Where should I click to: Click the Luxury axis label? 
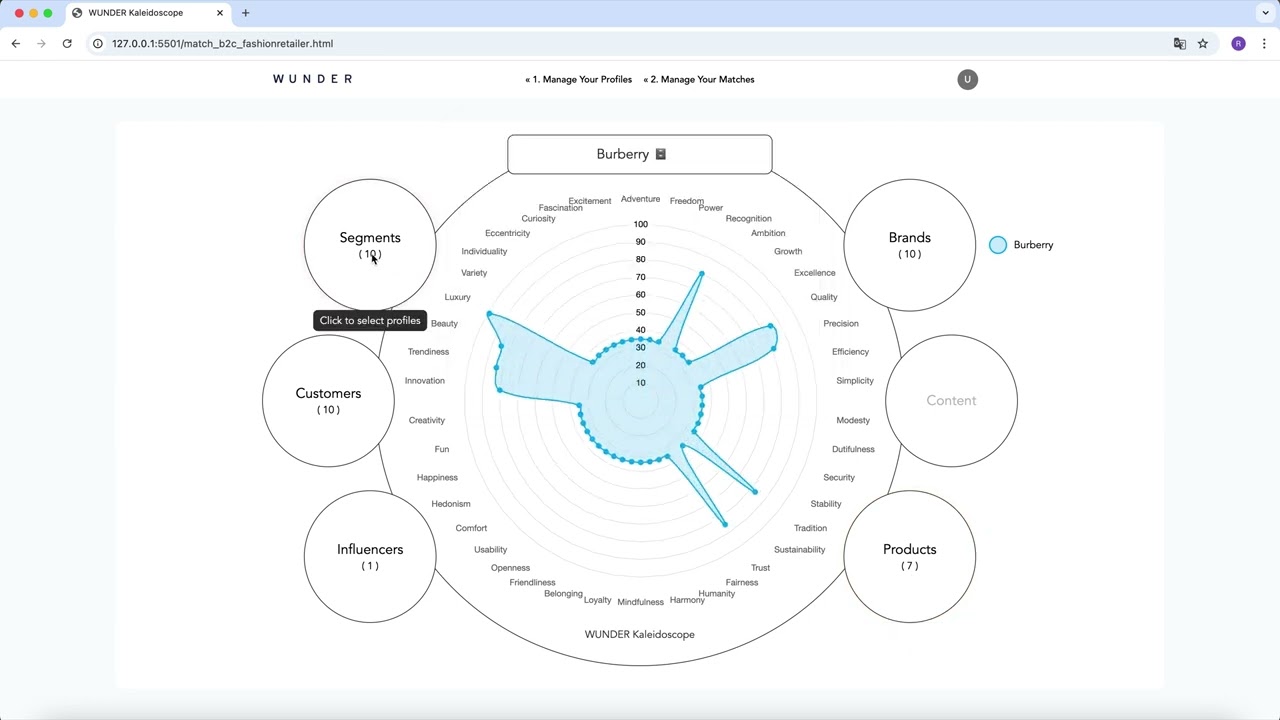pyautogui.click(x=457, y=297)
